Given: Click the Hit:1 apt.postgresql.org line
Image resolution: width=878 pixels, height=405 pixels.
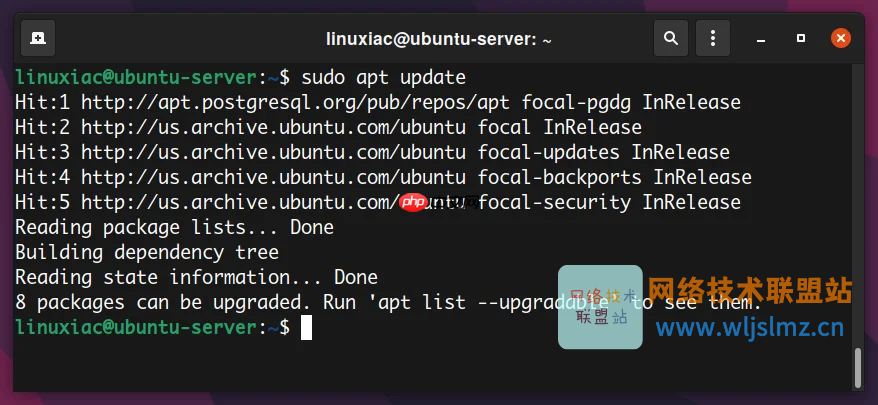Looking at the screenshot, I should point(378,103).
